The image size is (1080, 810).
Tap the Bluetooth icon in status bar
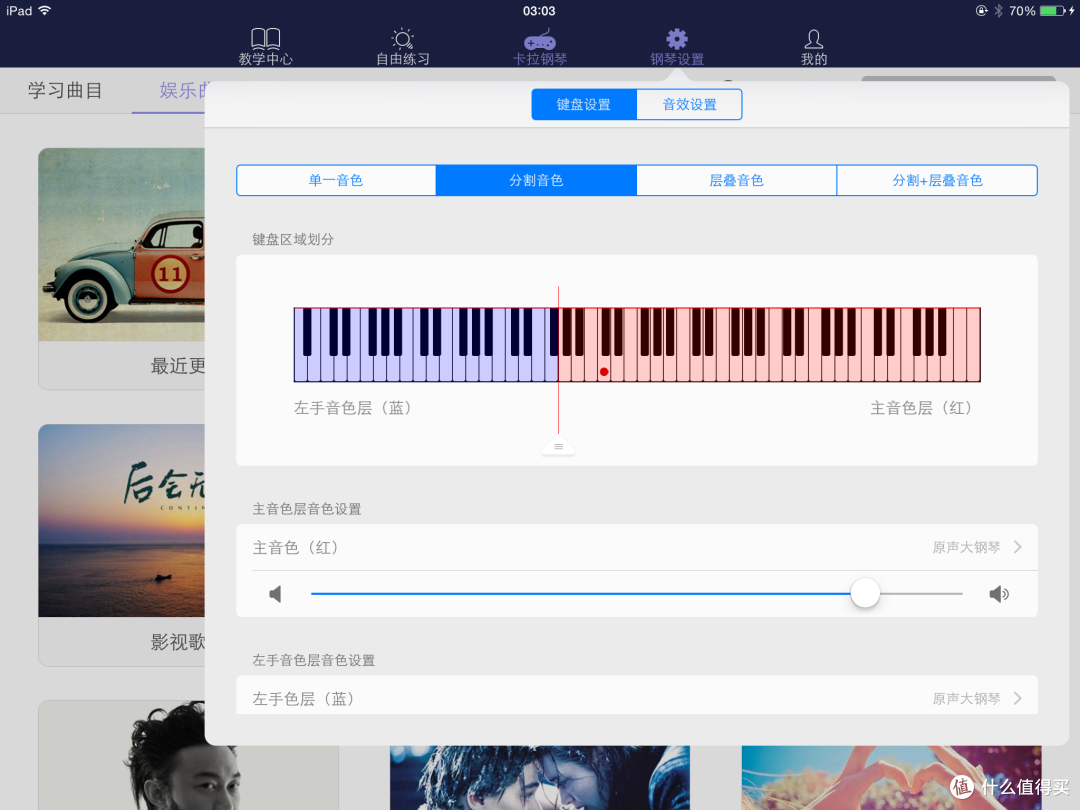pyautogui.click(x=998, y=11)
